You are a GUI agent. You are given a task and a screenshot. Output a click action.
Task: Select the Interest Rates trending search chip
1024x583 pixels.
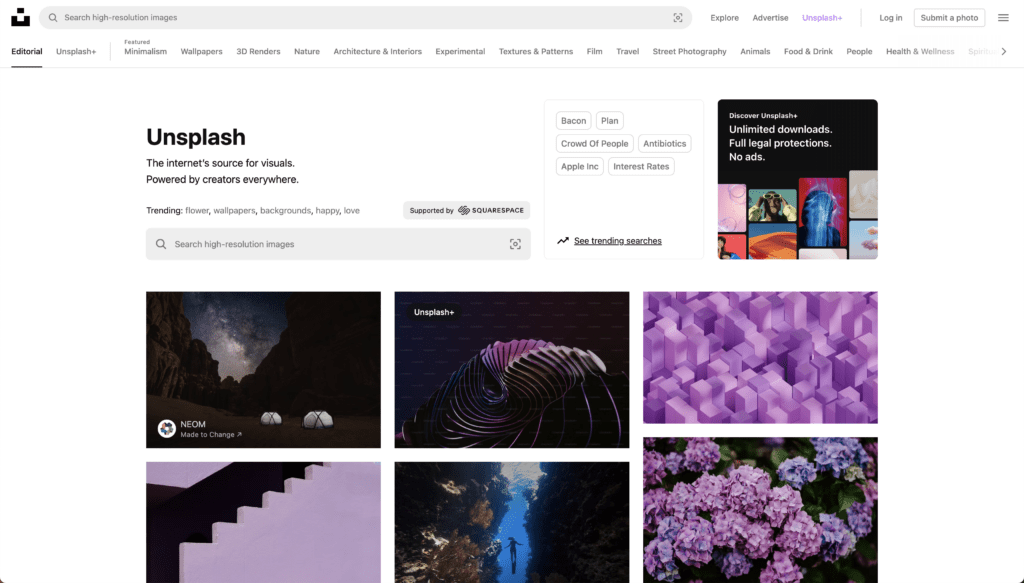pos(641,166)
